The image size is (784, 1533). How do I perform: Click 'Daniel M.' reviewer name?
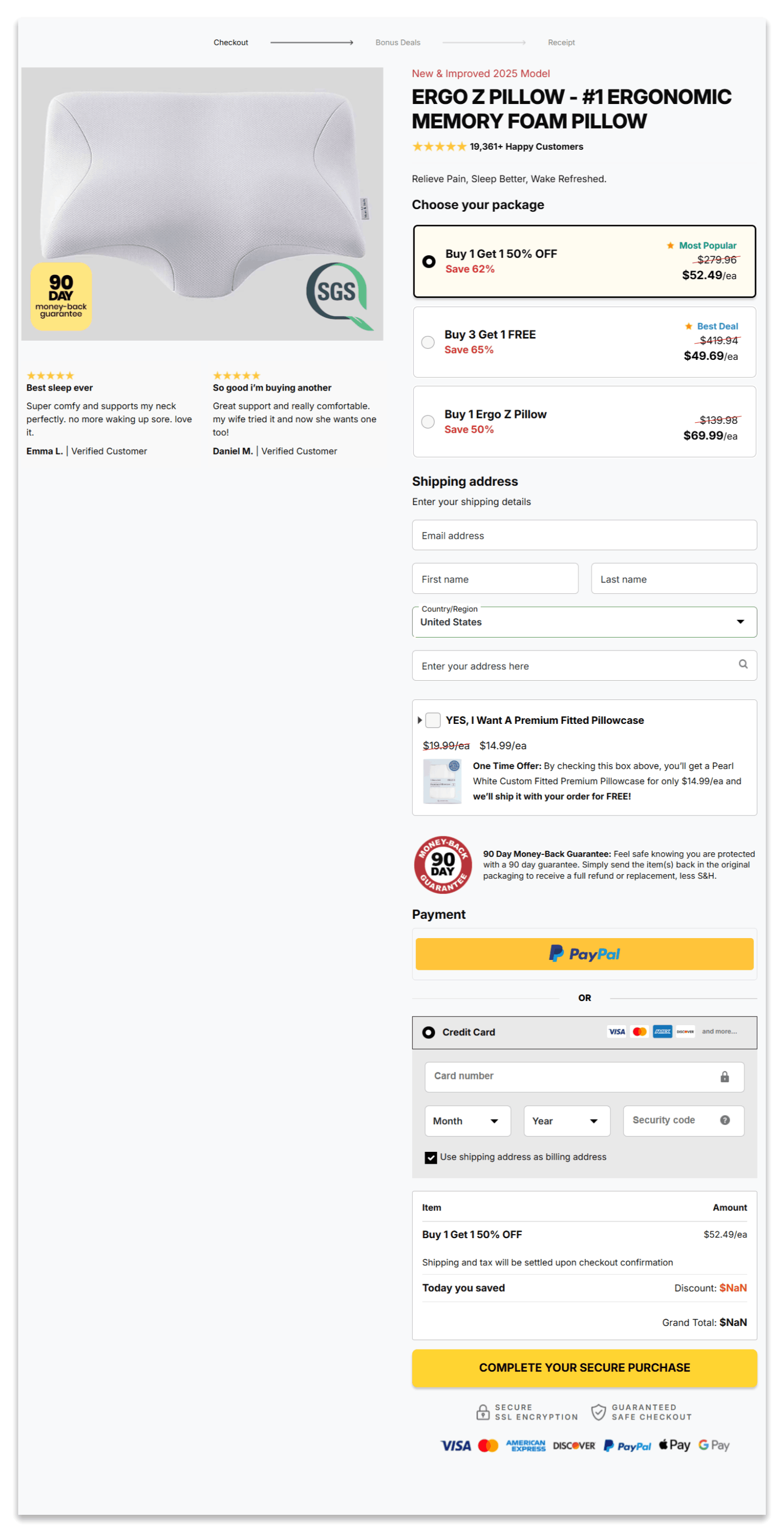click(x=232, y=451)
